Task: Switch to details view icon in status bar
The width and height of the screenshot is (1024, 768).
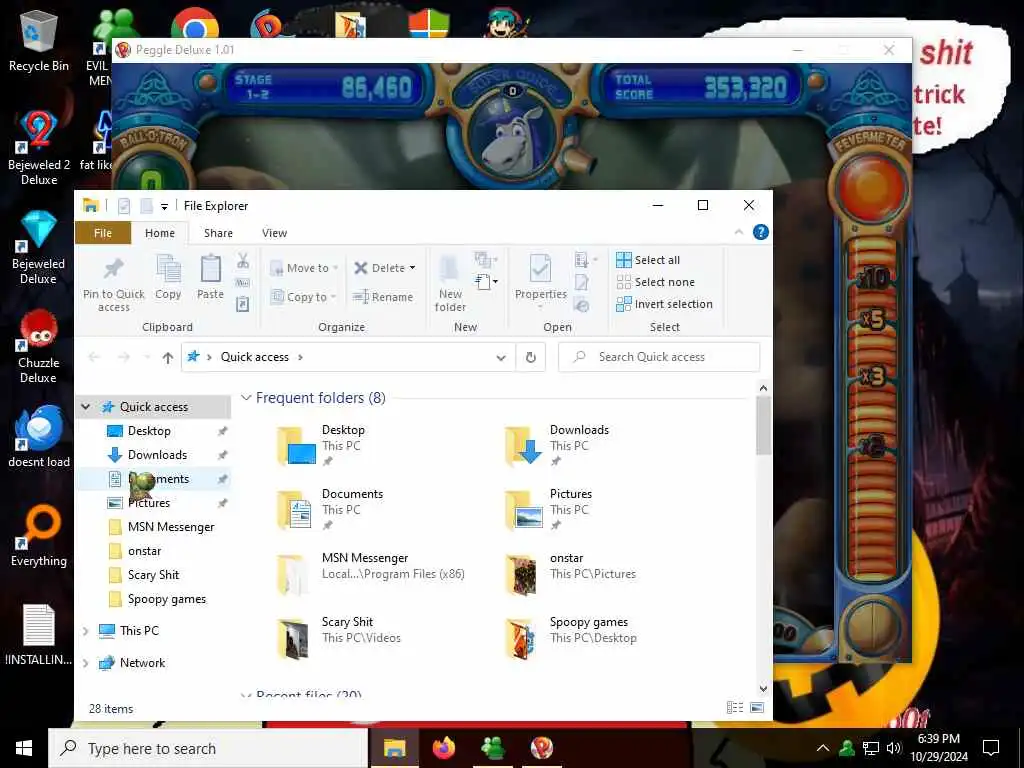Action: click(735, 708)
